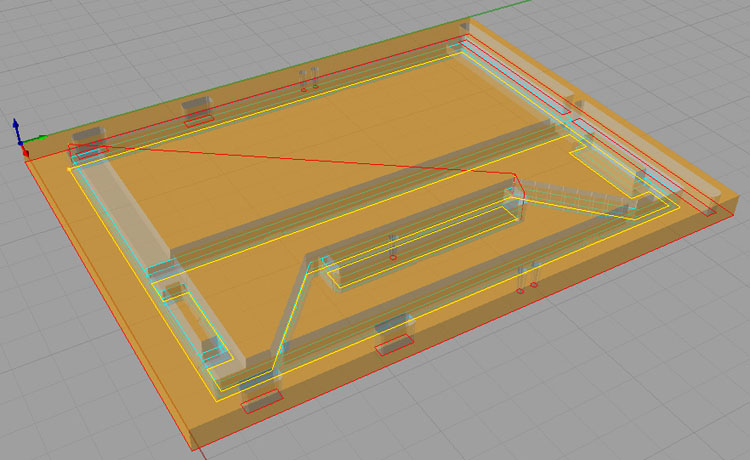Select the long diagonal red rapid-move line
Viewport: 750px width, 460px height.
click(292, 159)
